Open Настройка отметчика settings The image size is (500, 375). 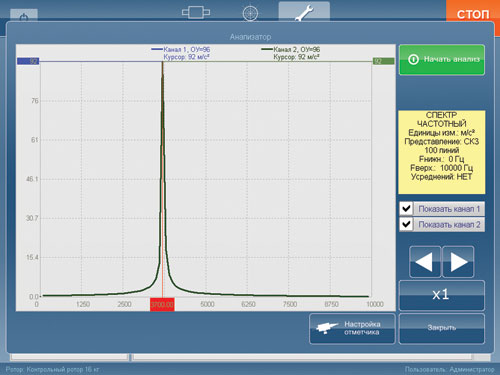tap(352, 328)
